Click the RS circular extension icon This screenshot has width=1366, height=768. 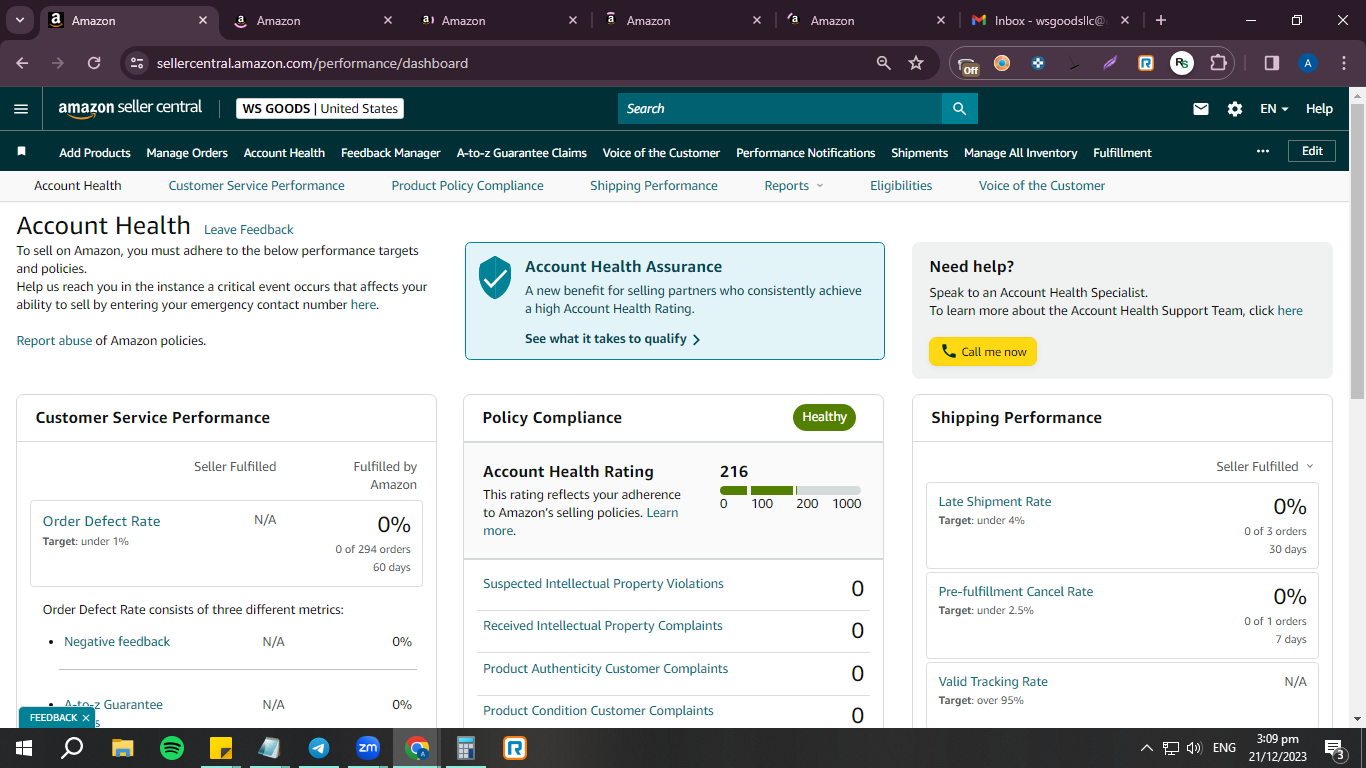coord(1182,63)
